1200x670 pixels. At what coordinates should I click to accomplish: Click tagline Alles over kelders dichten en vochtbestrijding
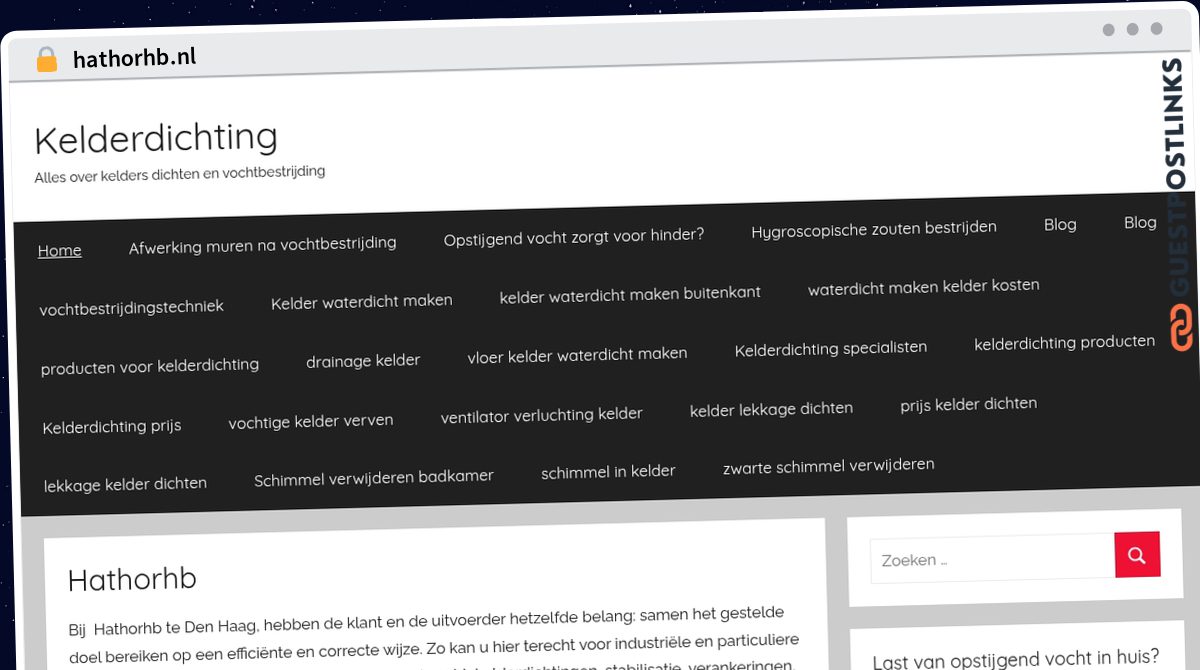click(x=180, y=174)
